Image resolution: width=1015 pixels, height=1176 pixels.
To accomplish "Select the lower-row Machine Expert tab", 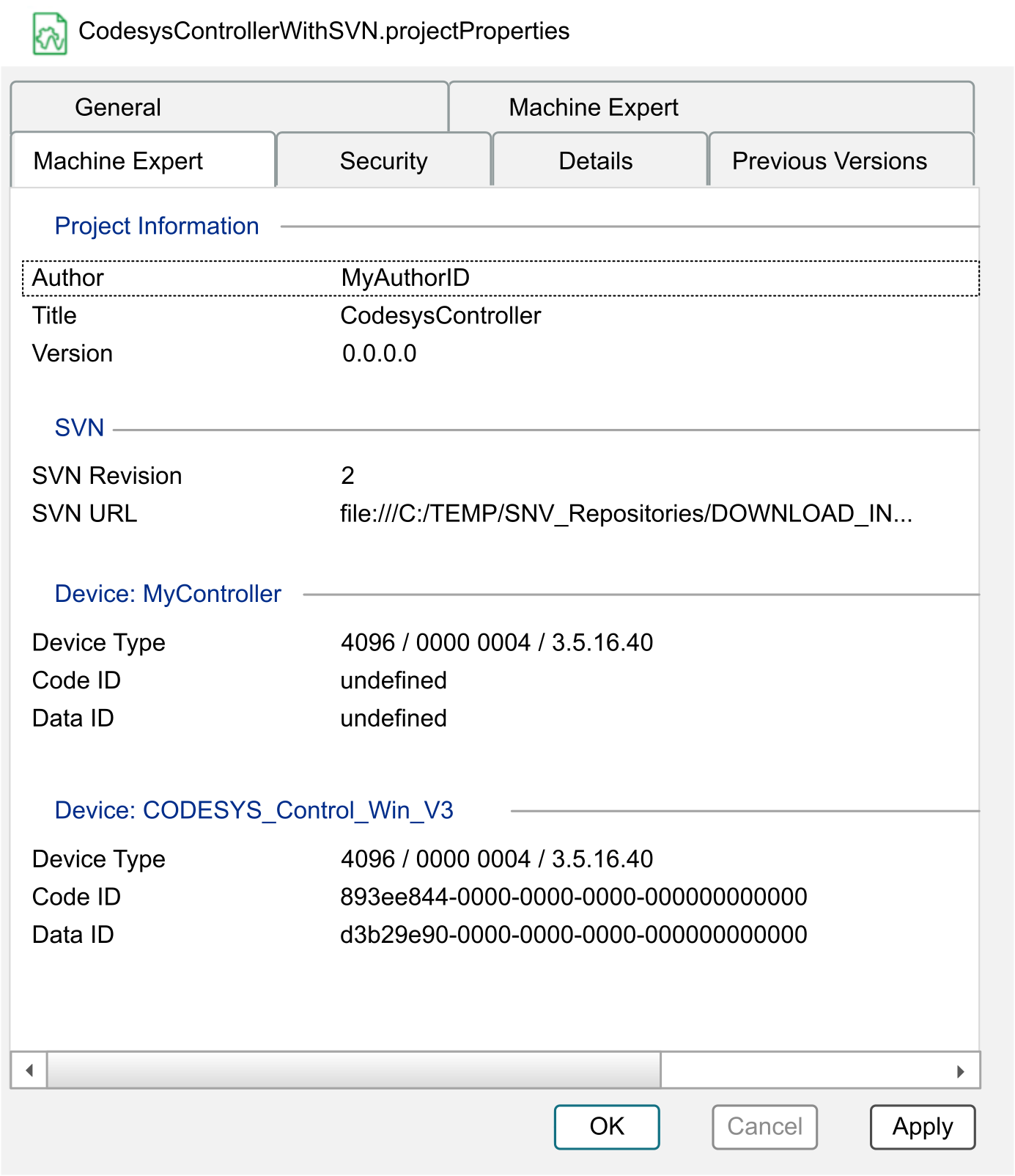I will click(x=144, y=161).
